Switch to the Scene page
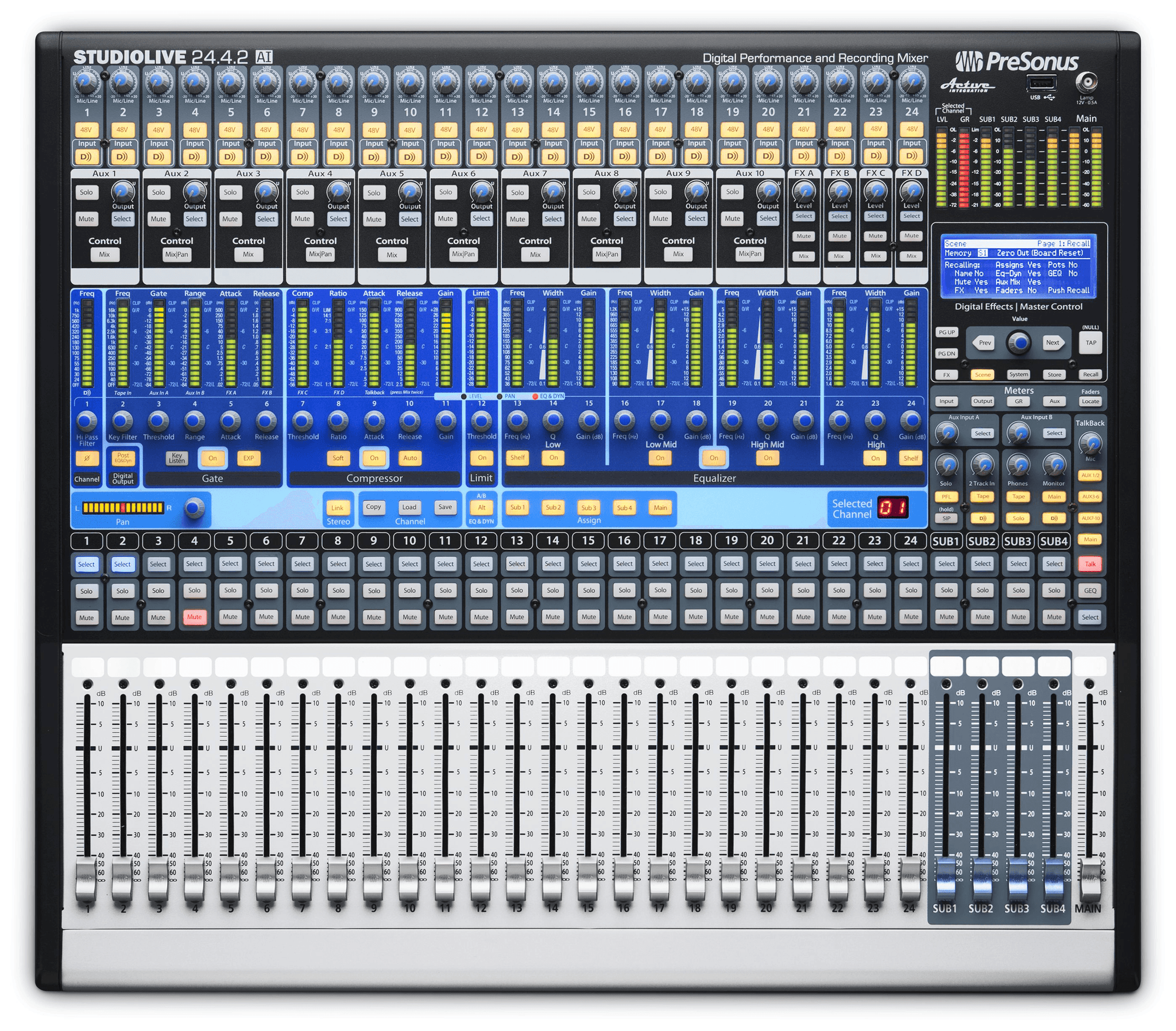 click(983, 374)
